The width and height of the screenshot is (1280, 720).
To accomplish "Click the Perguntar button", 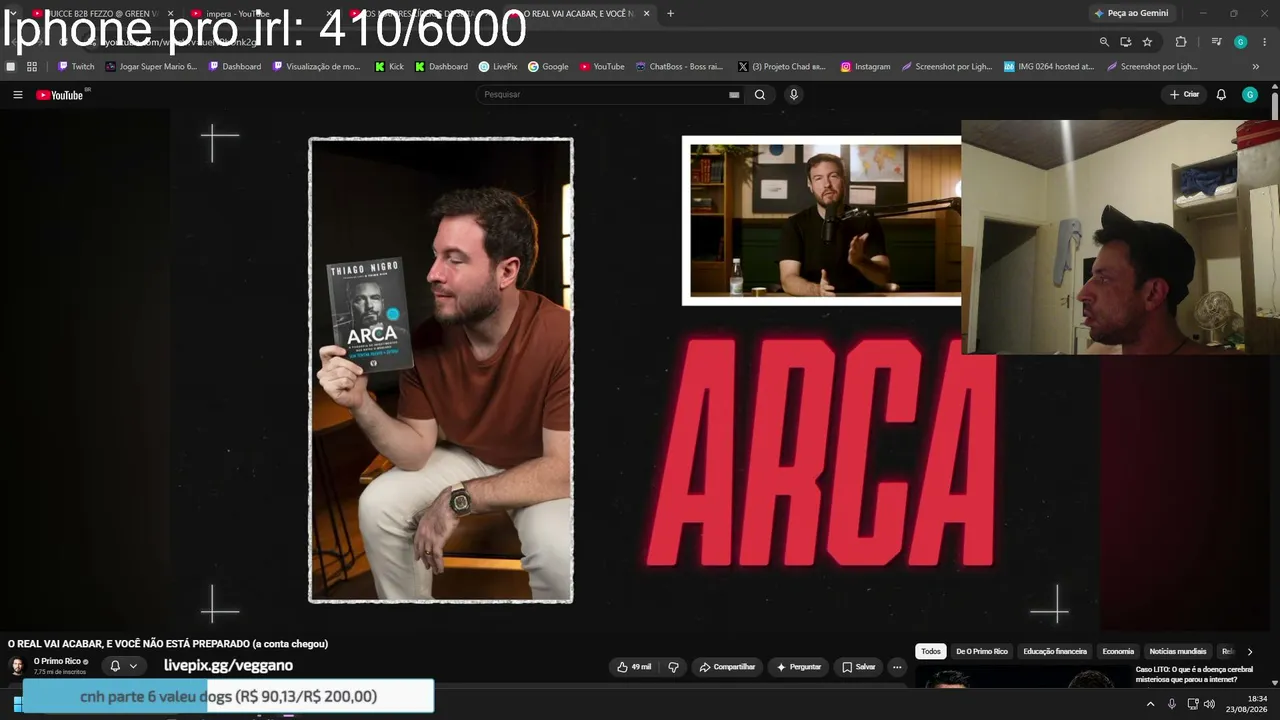I will click(798, 667).
